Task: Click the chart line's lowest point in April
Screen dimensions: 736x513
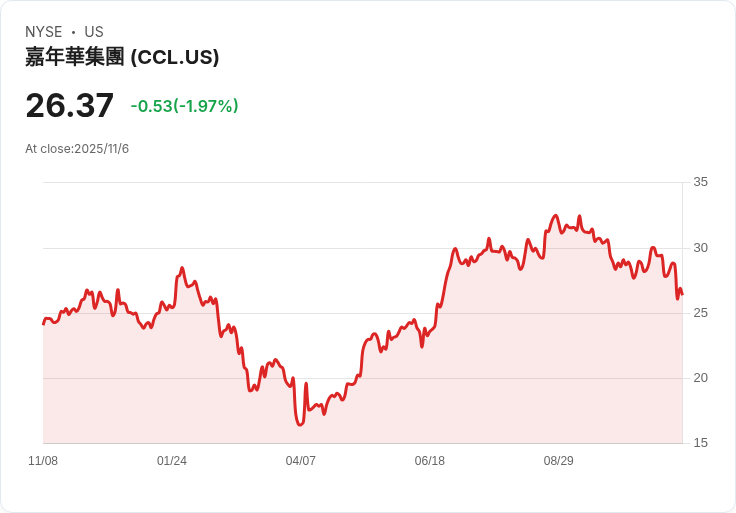Action: point(300,425)
